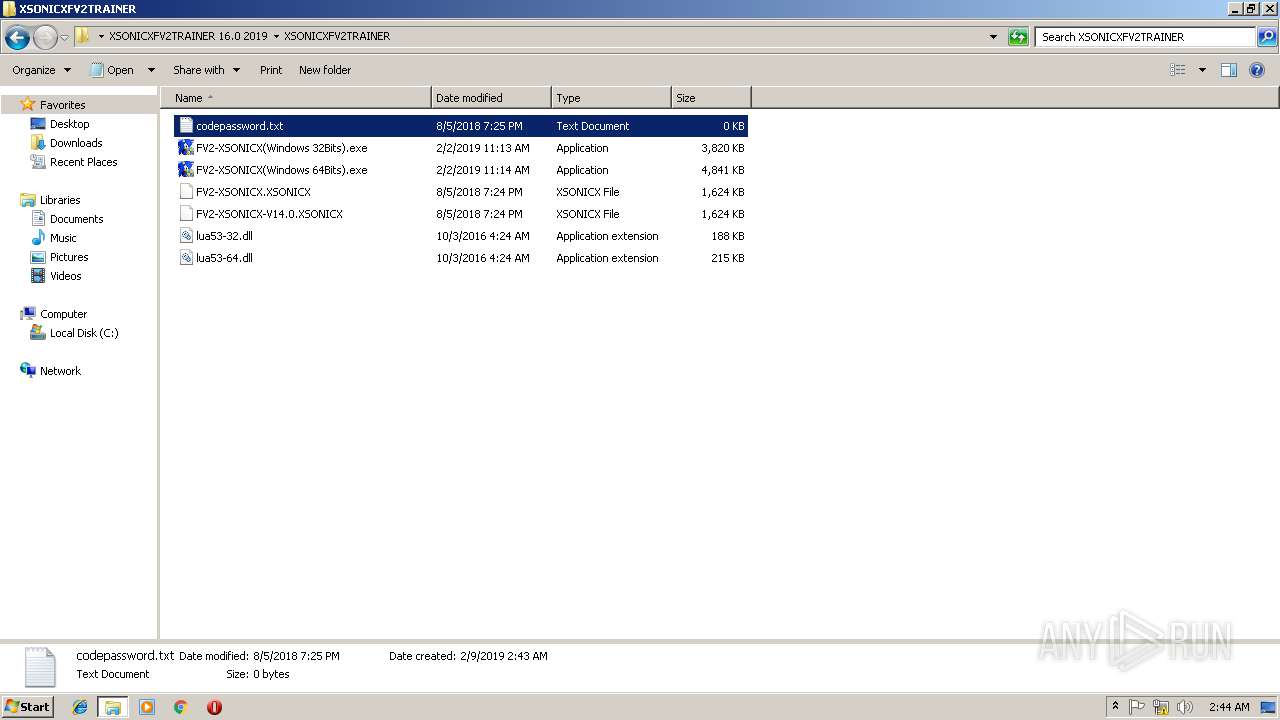Image resolution: width=1280 pixels, height=720 pixels.
Task: Select the lua53-32.dll file icon
Action: pos(185,236)
